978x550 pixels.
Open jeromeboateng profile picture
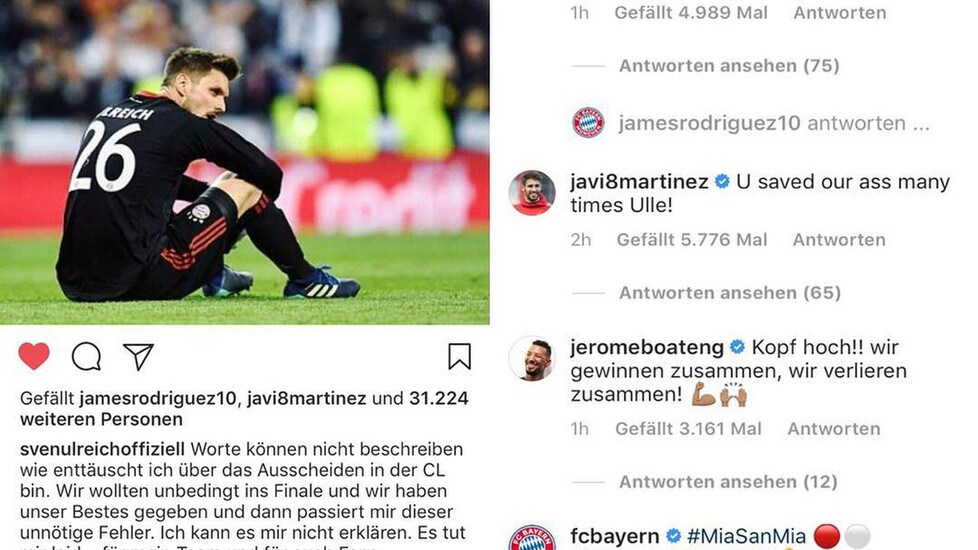click(532, 358)
